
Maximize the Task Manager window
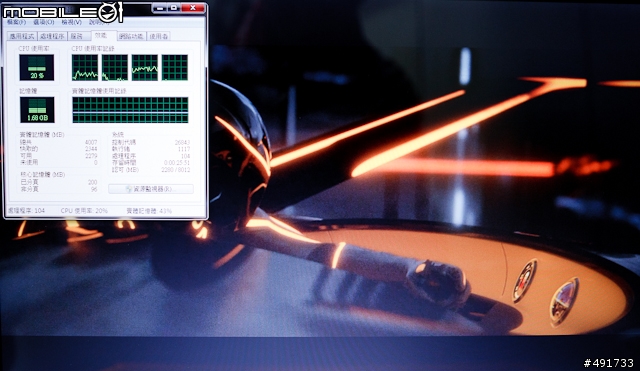[173, 8]
